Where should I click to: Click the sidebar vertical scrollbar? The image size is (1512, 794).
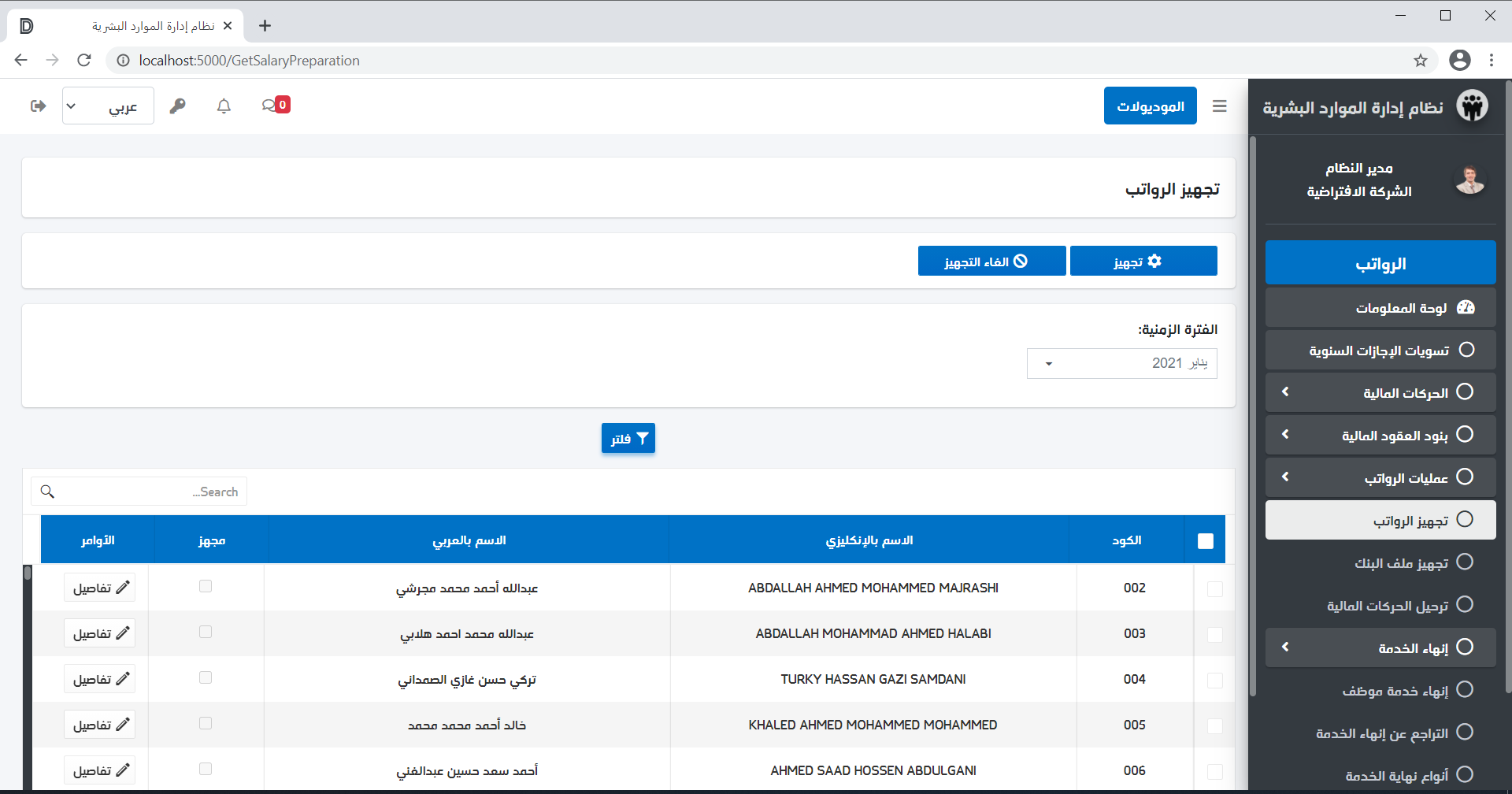pyautogui.click(x=1252, y=416)
